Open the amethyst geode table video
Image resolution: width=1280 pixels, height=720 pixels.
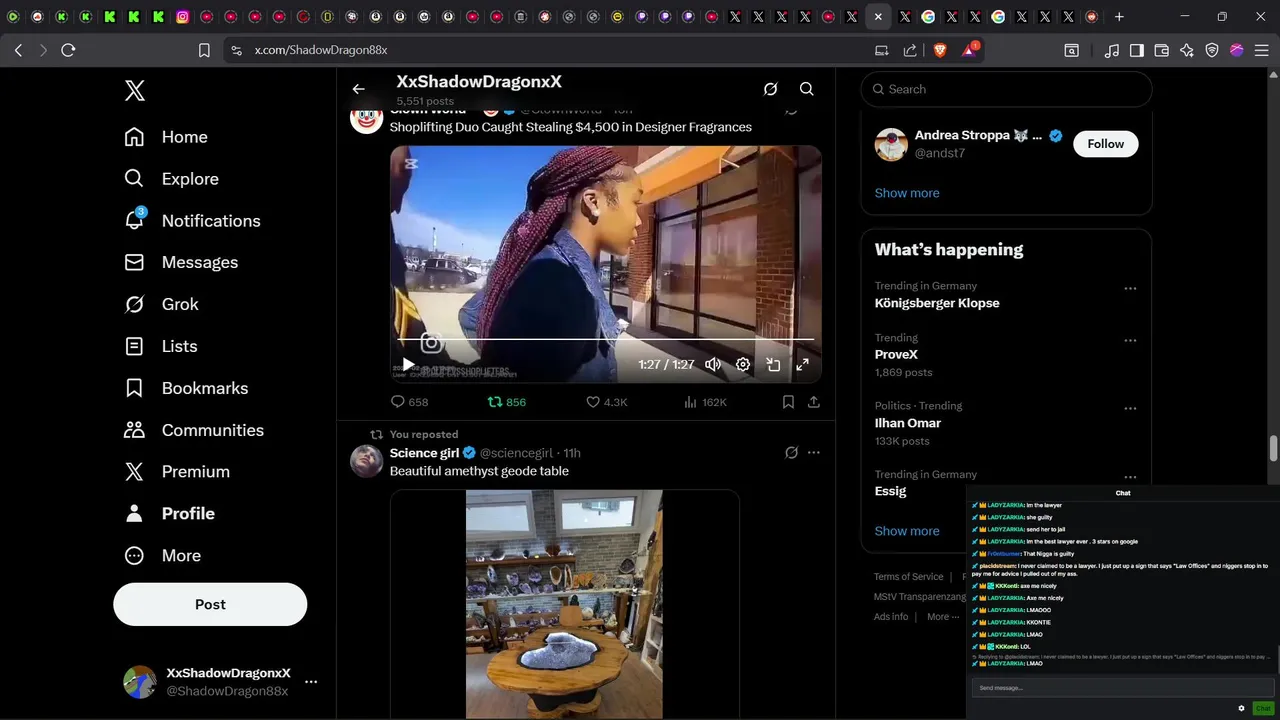(x=564, y=604)
